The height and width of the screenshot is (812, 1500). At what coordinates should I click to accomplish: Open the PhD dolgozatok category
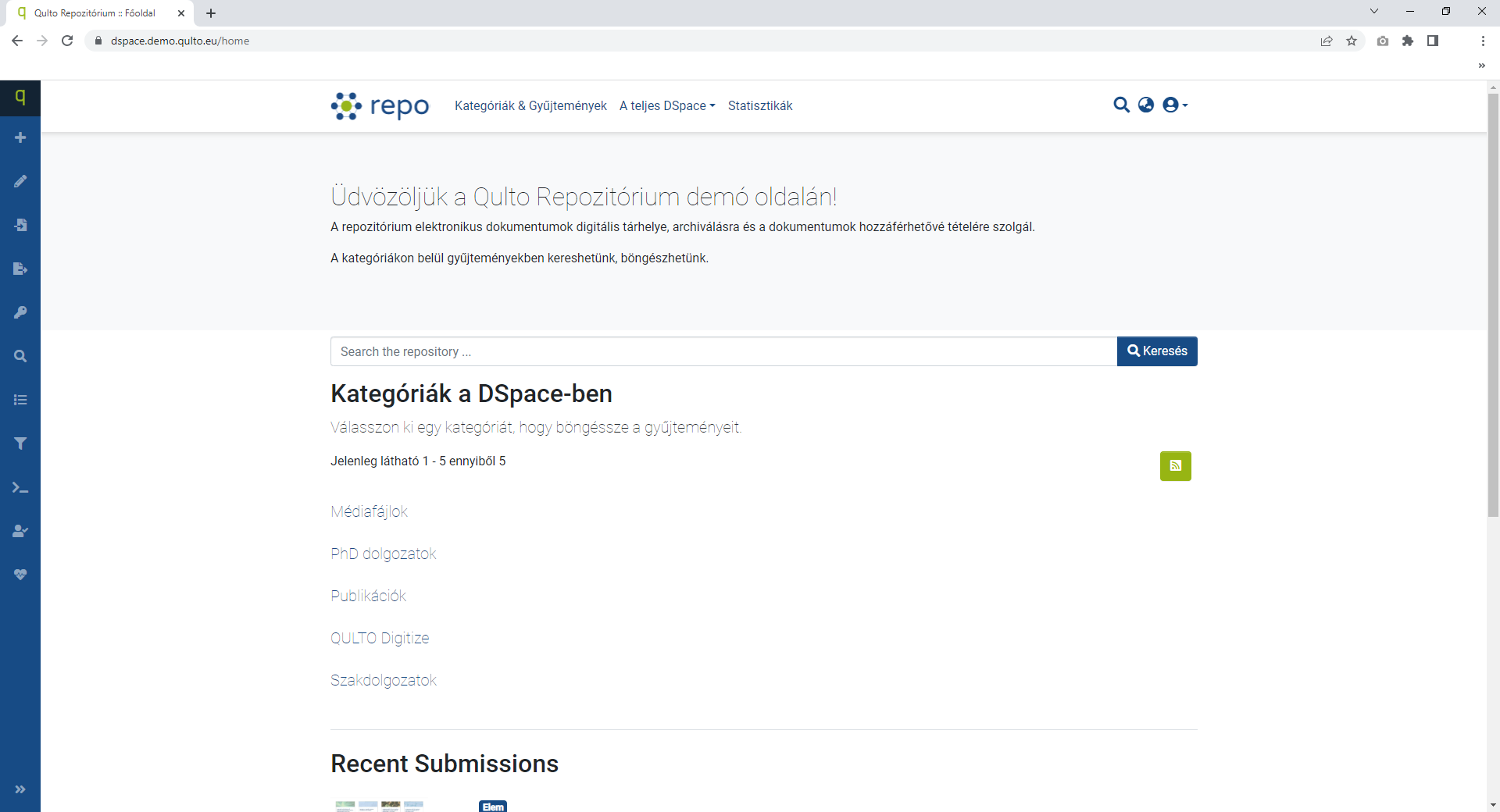[383, 554]
